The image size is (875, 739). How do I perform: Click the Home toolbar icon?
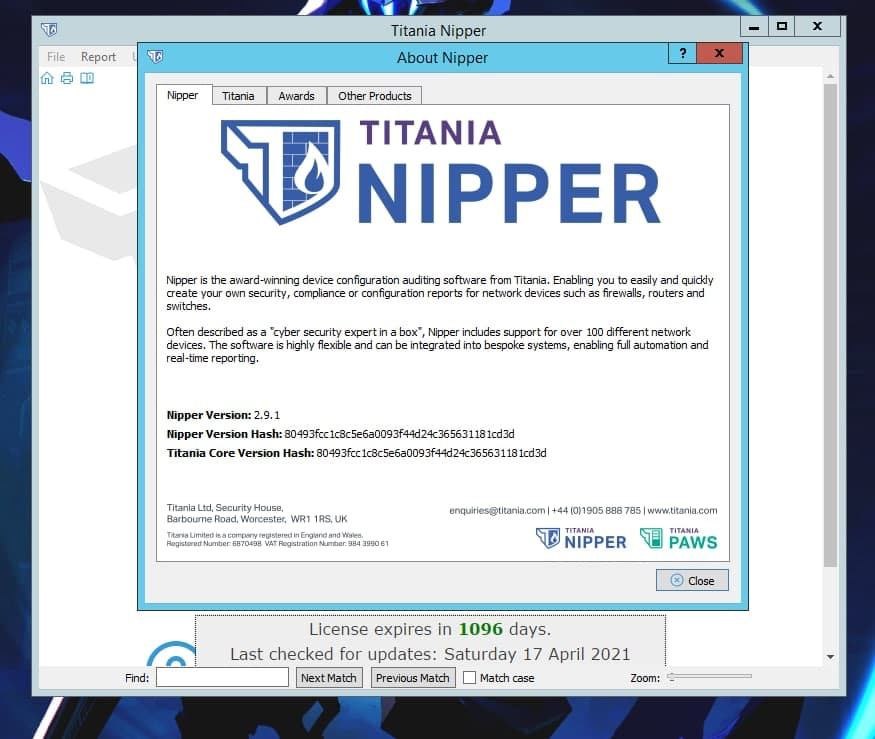(x=47, y=78)
